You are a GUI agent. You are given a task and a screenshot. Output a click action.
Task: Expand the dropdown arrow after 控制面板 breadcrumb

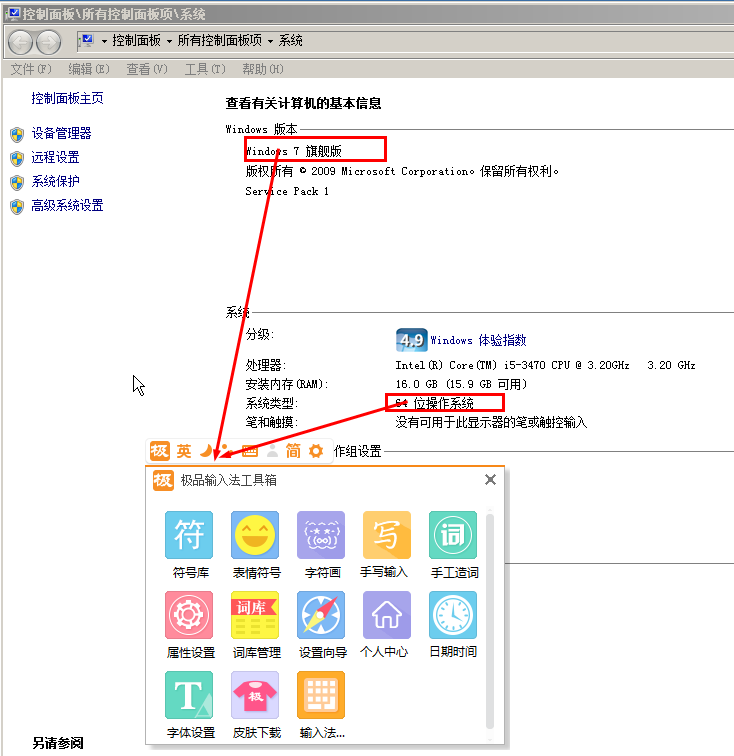coord(169,41)
